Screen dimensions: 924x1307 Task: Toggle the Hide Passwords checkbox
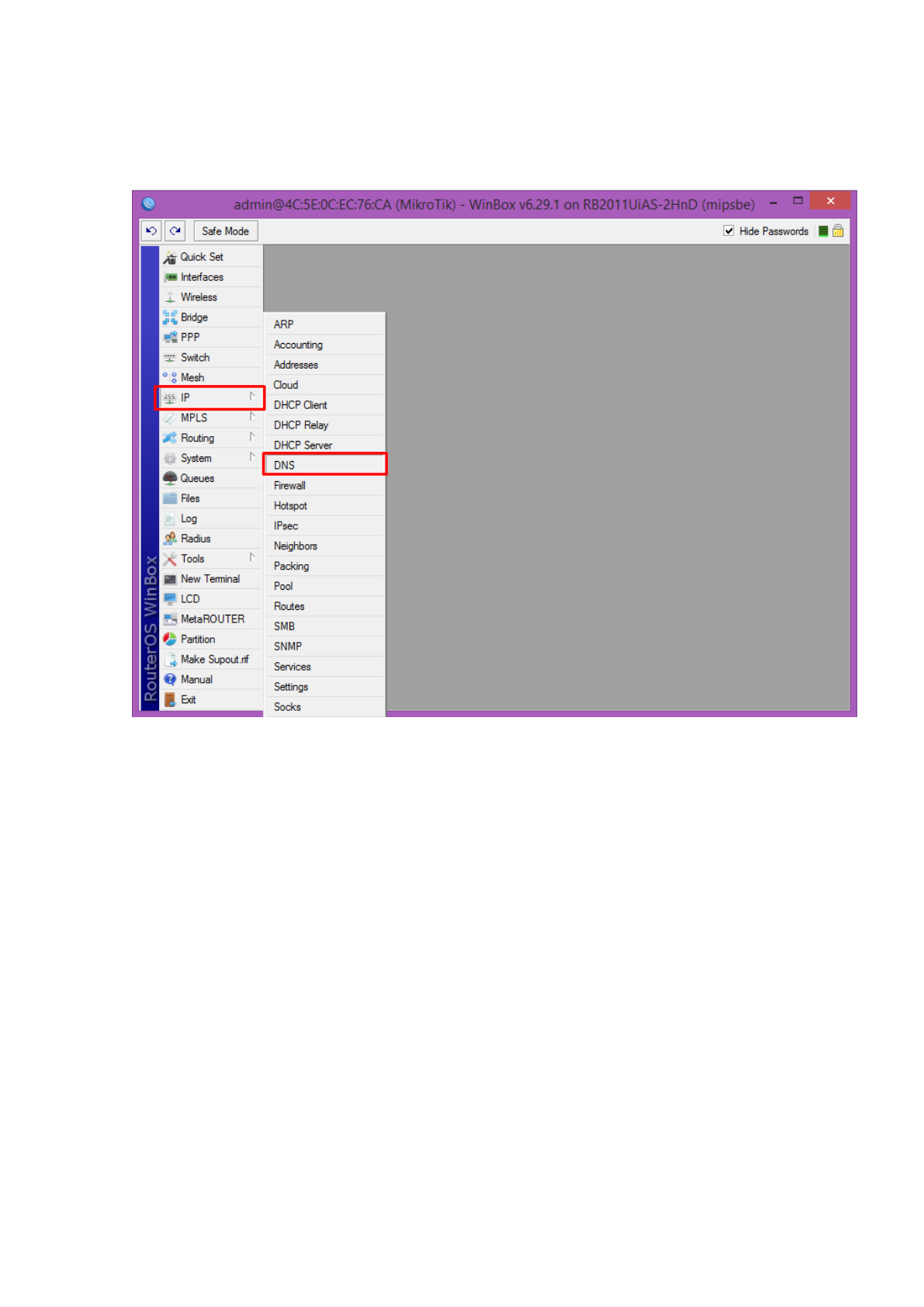tap(728, 231)
